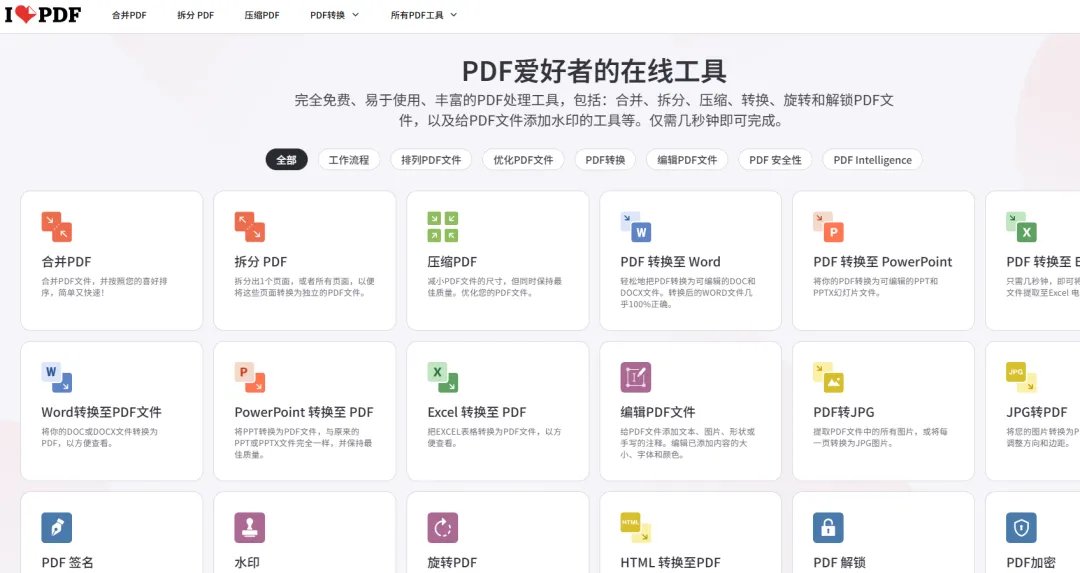The width and height of the screenshot is (1080, 573).
Task: Select the 排列PDF文件 filter tab
Action: [x=431, y=160]
